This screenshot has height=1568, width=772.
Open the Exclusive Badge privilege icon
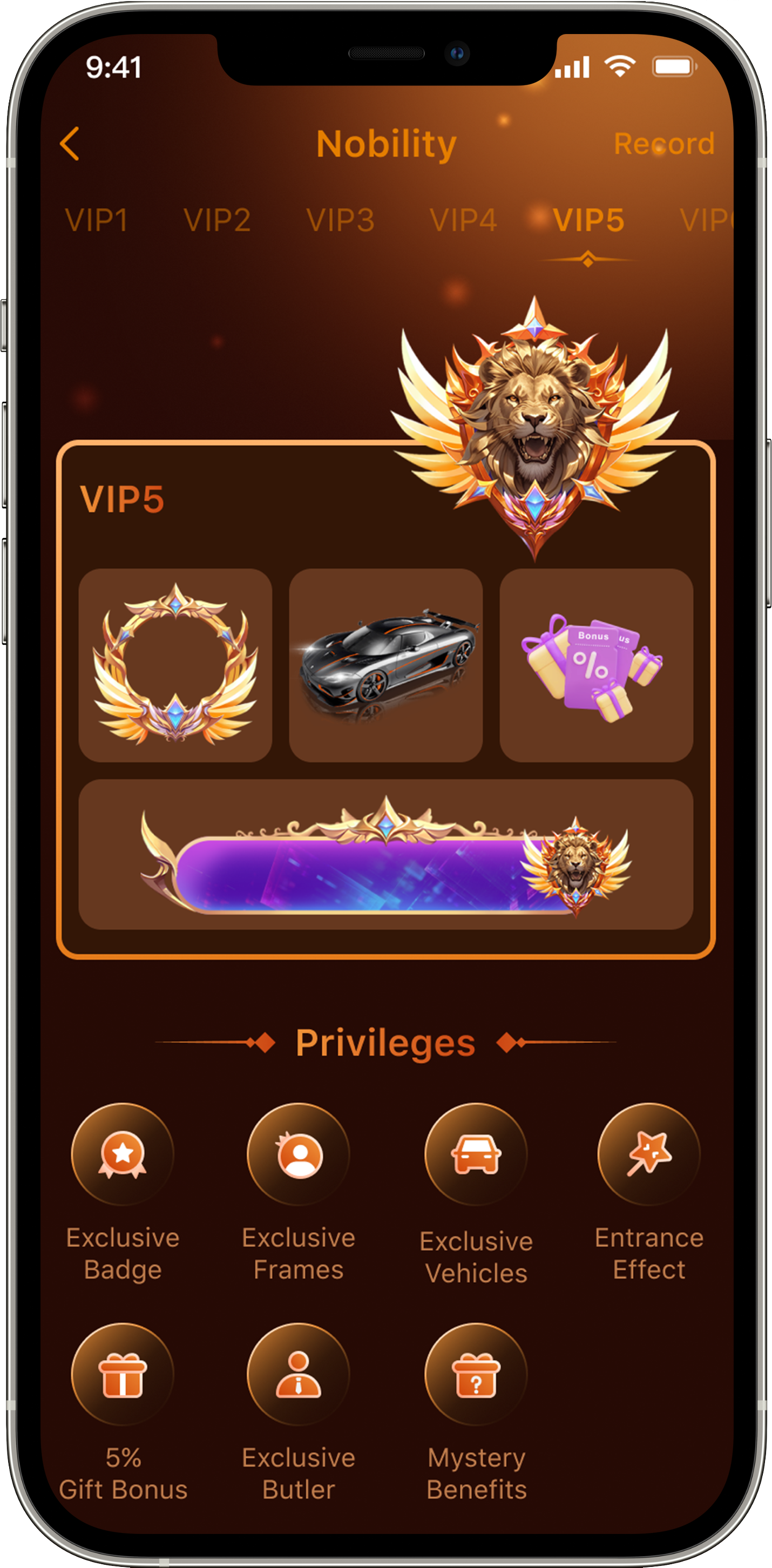pos(123,1154)
